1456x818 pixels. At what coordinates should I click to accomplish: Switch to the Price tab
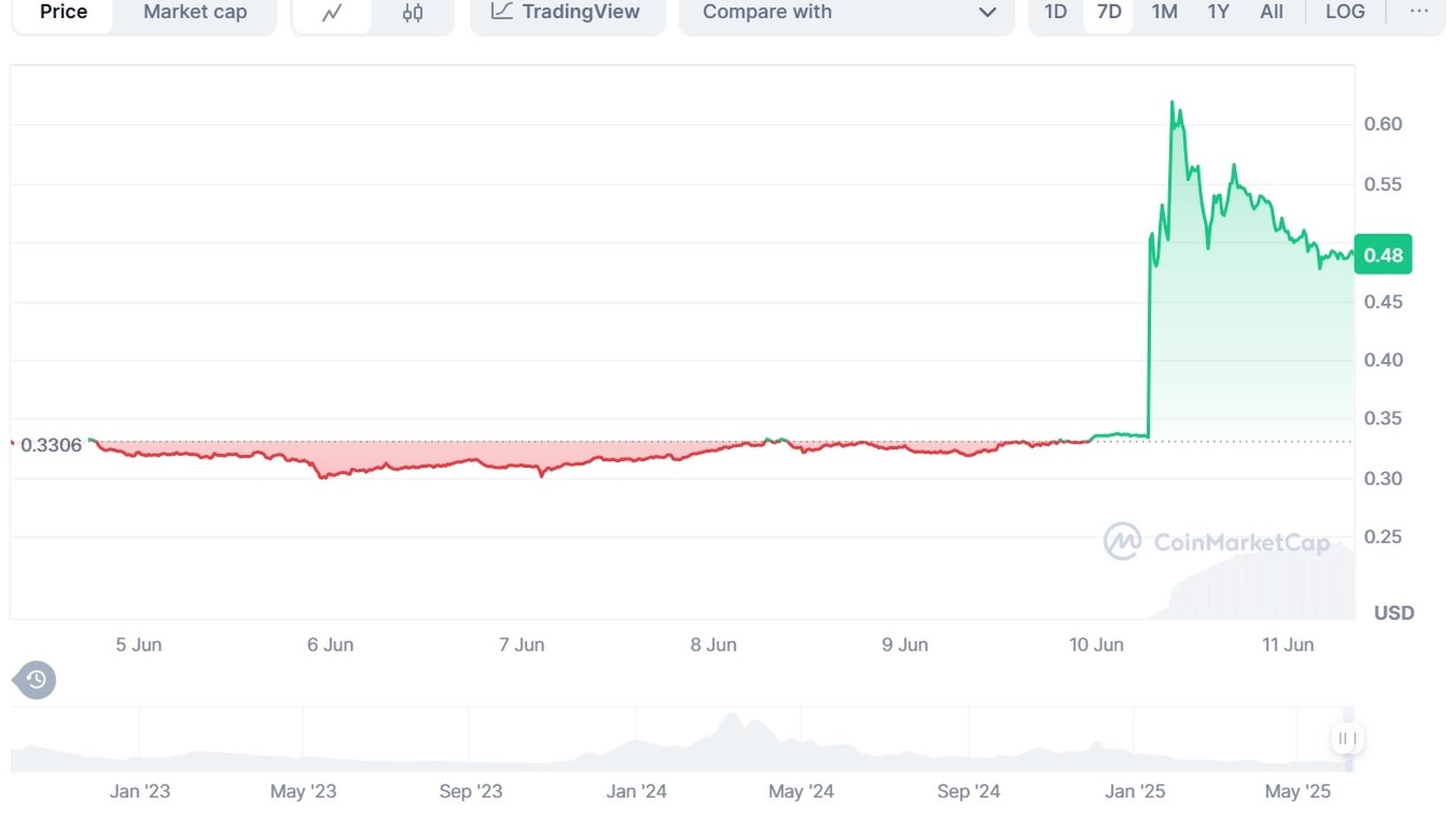(x=63, y=13)
